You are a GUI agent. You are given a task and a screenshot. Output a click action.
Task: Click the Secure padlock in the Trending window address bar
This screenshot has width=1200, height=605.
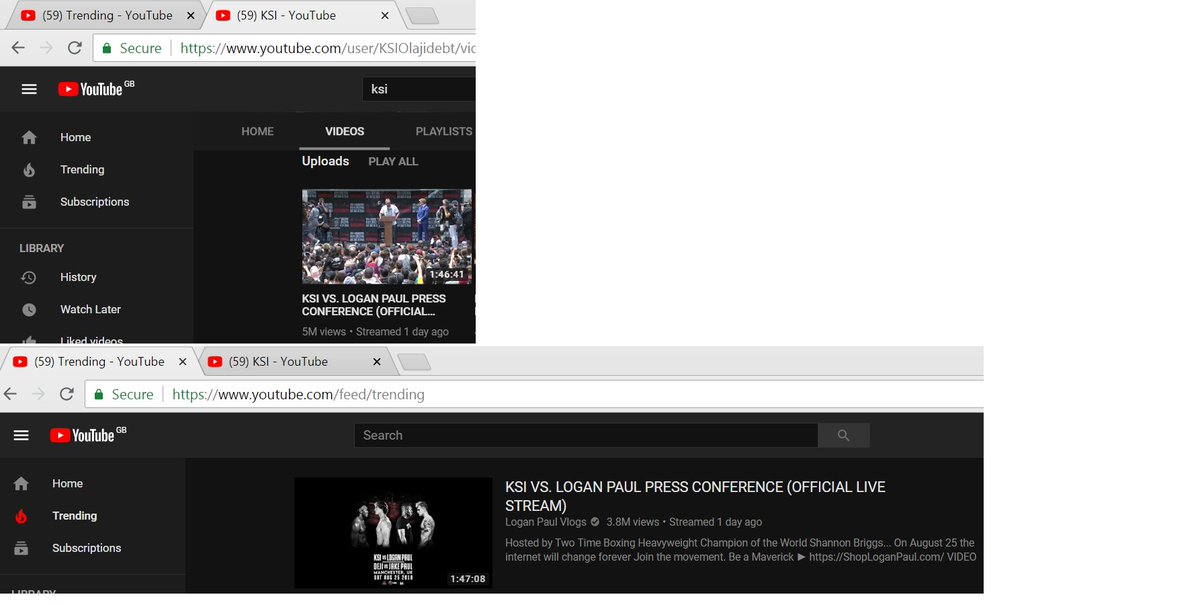(x=99, y=395)
